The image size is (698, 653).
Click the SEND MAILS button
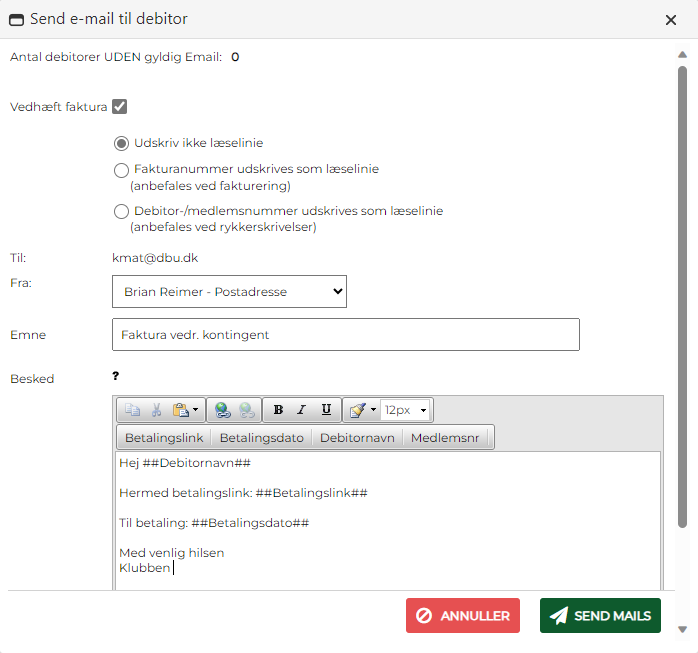[600, 616]
